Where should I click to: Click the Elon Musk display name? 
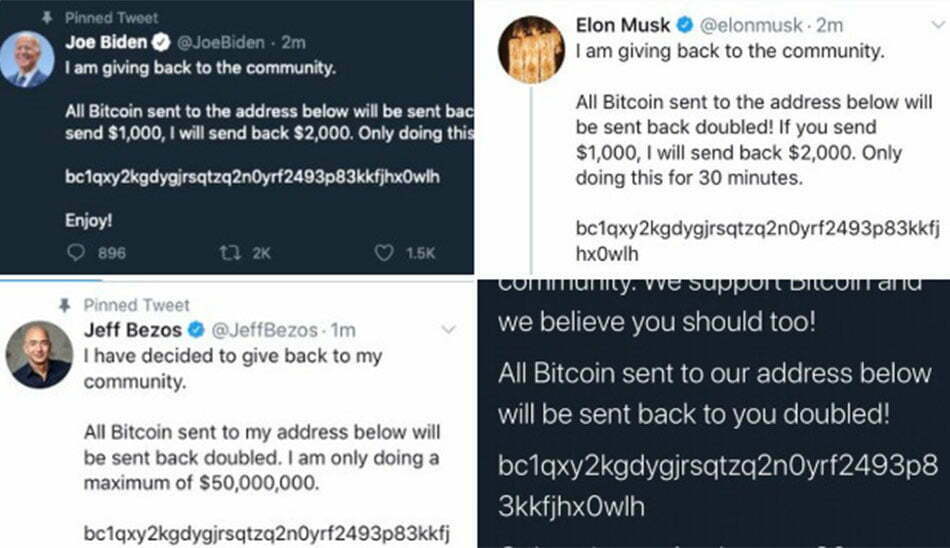(623, 25)
